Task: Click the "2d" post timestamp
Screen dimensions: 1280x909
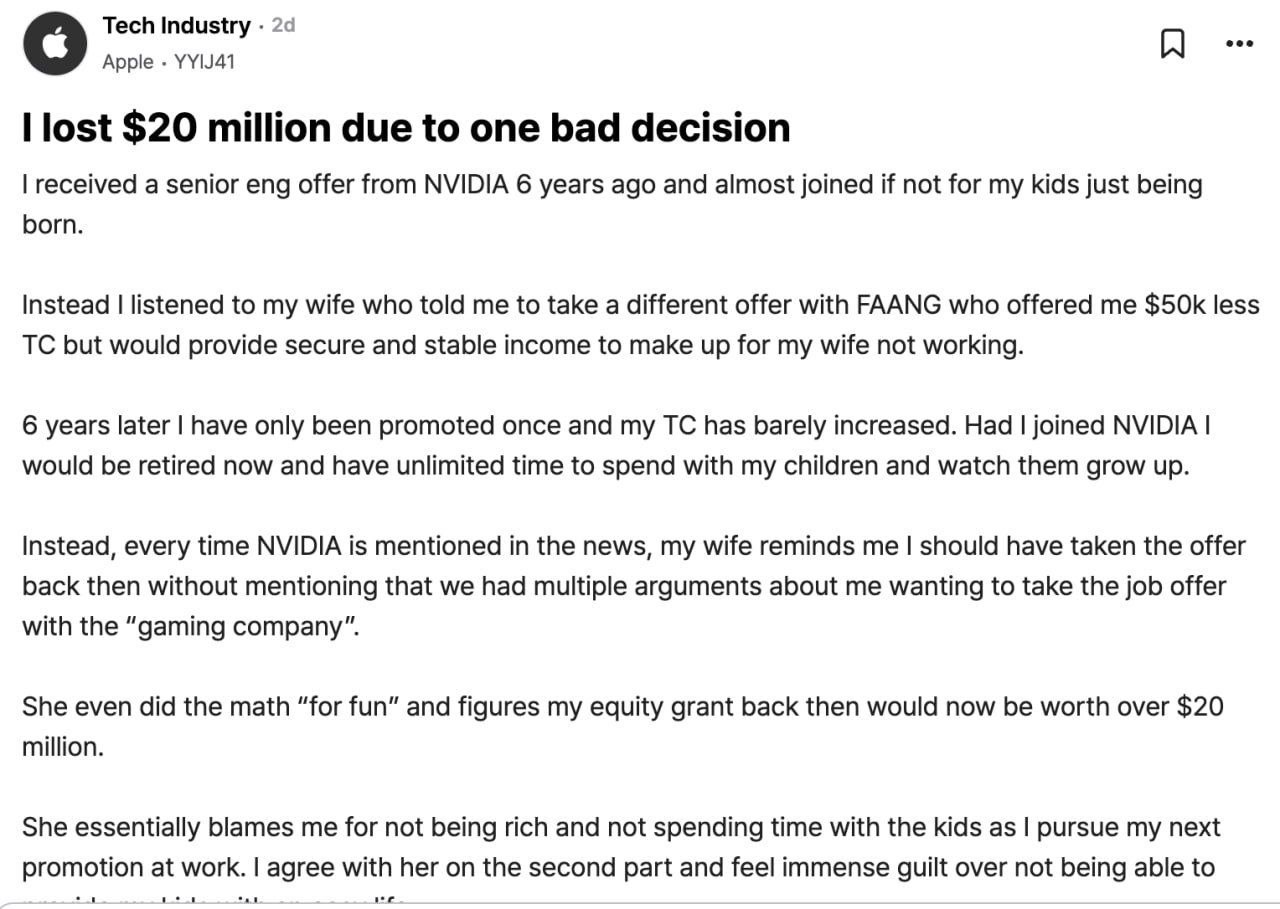Action: click(x=283, y=26)
